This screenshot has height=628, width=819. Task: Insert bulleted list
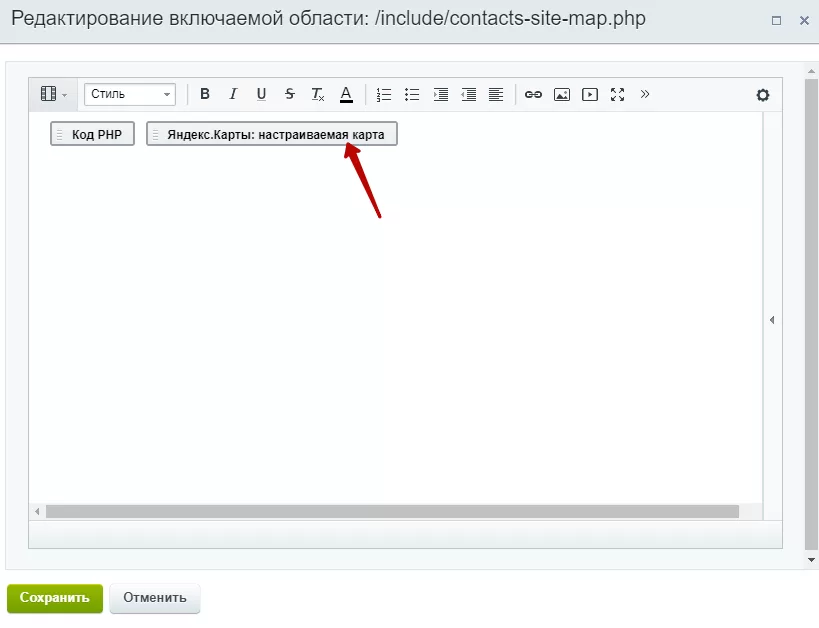(x=412, y=94)
